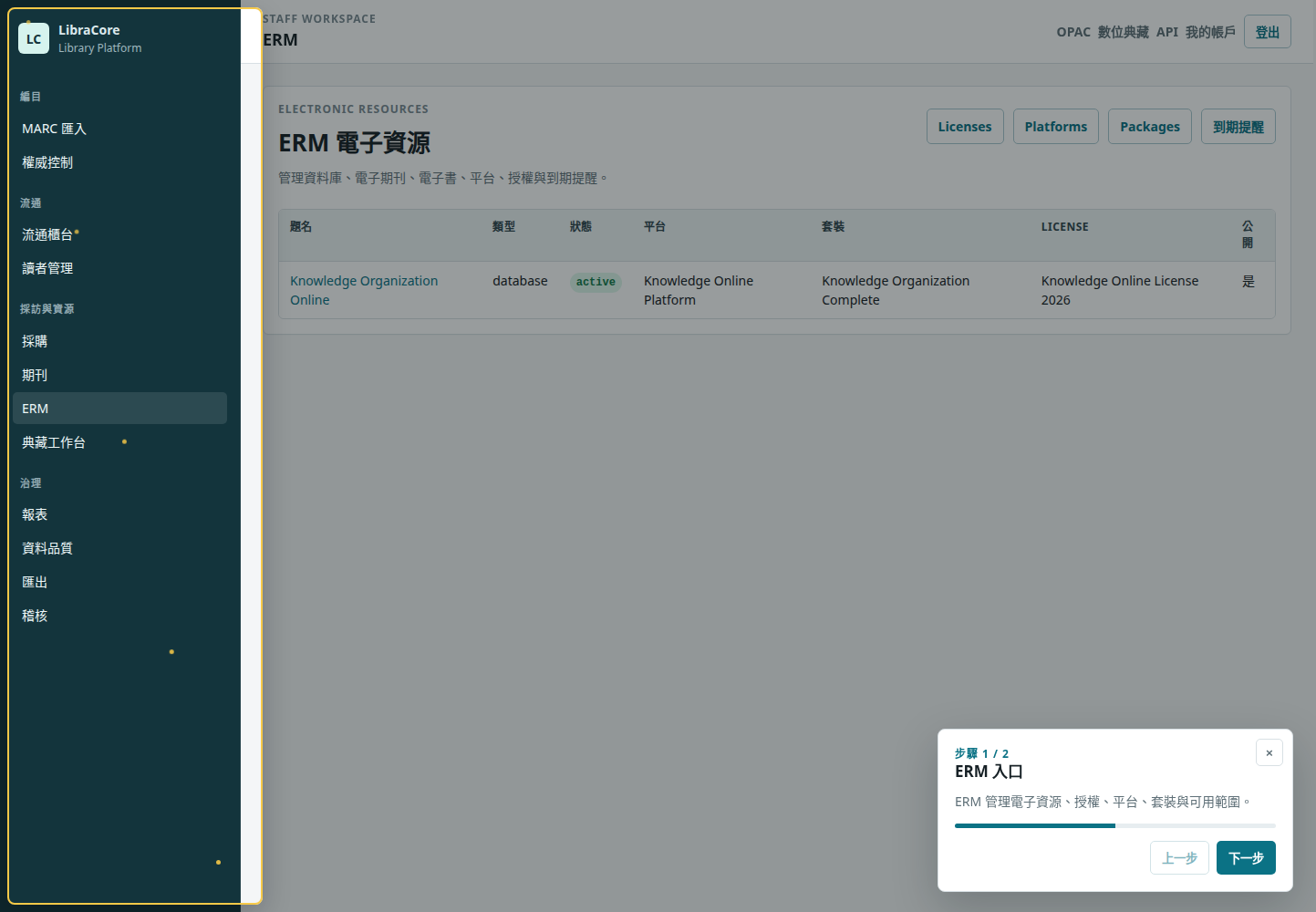Click the active status badge

[x=596, y=282]
